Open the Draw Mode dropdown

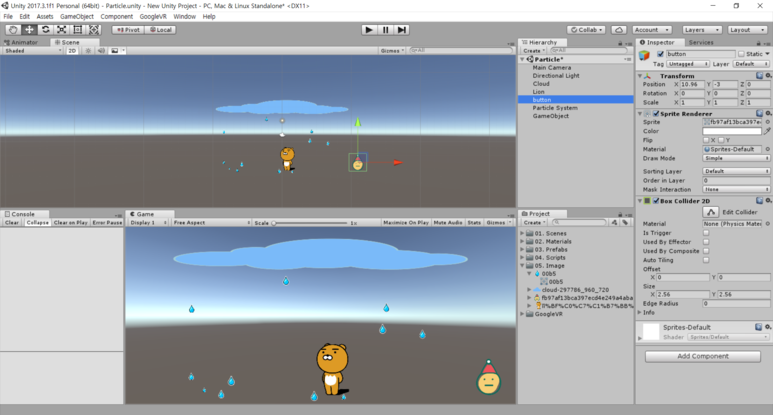[x=736, y=158]
